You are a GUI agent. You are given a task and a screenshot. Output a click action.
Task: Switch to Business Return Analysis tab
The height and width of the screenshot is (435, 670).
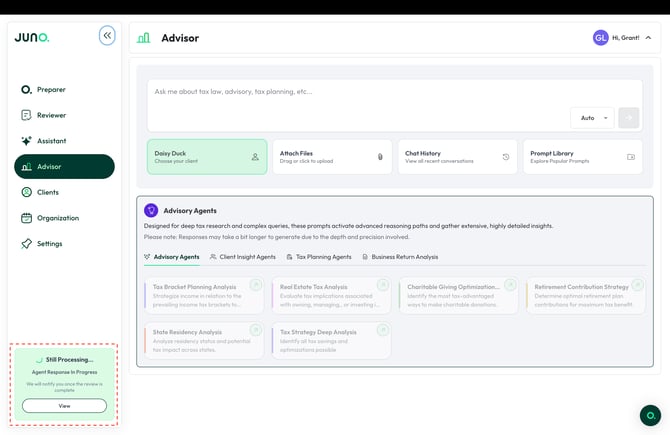[400, 257]
